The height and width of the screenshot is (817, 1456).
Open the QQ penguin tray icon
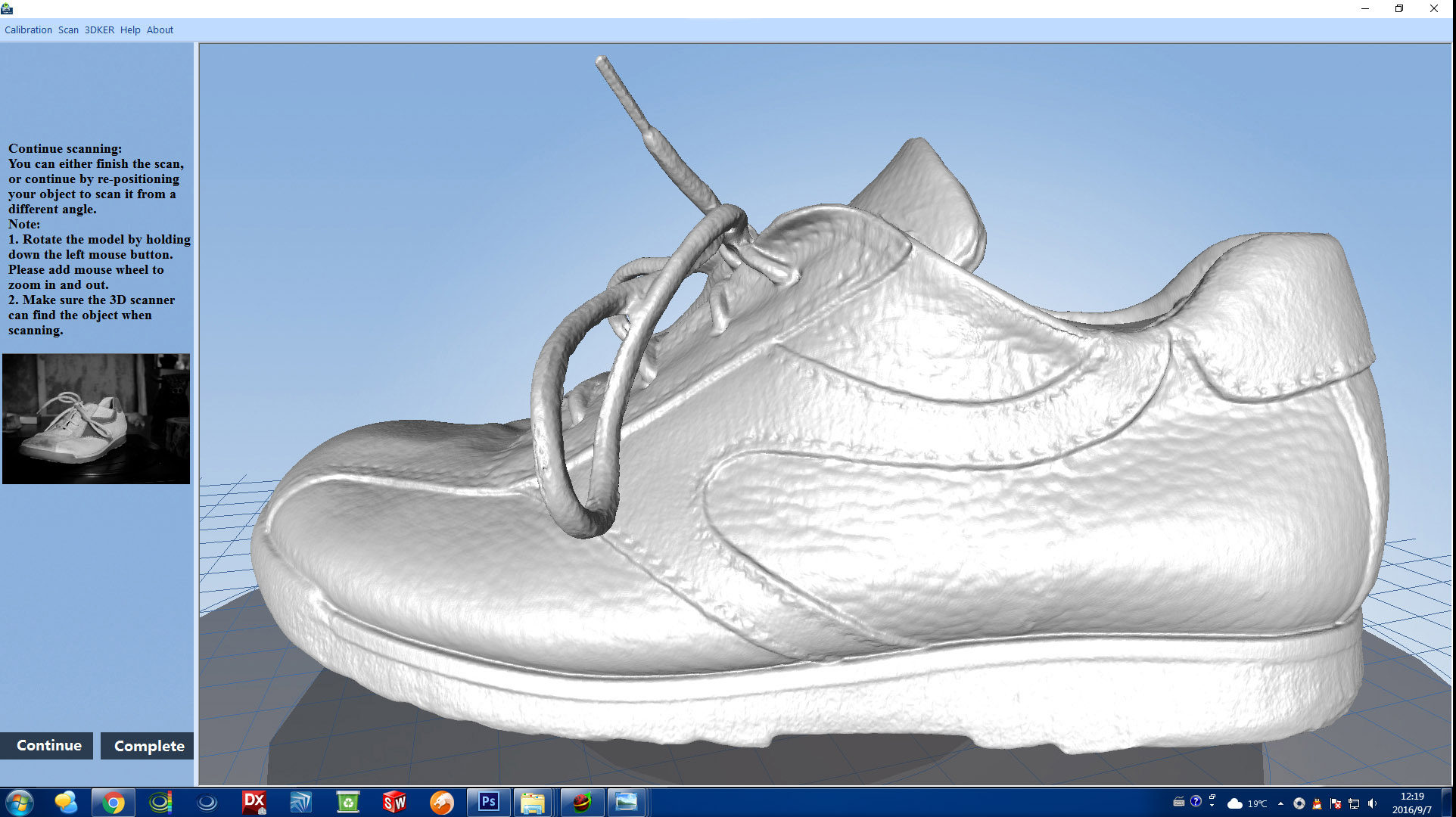(x=1318, y=803)
